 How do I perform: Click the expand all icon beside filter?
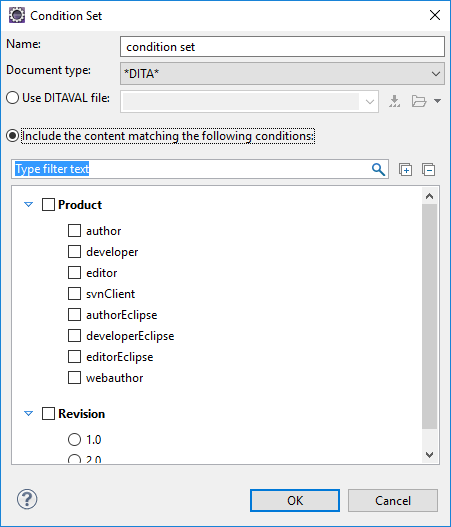[x=405, y=169]
